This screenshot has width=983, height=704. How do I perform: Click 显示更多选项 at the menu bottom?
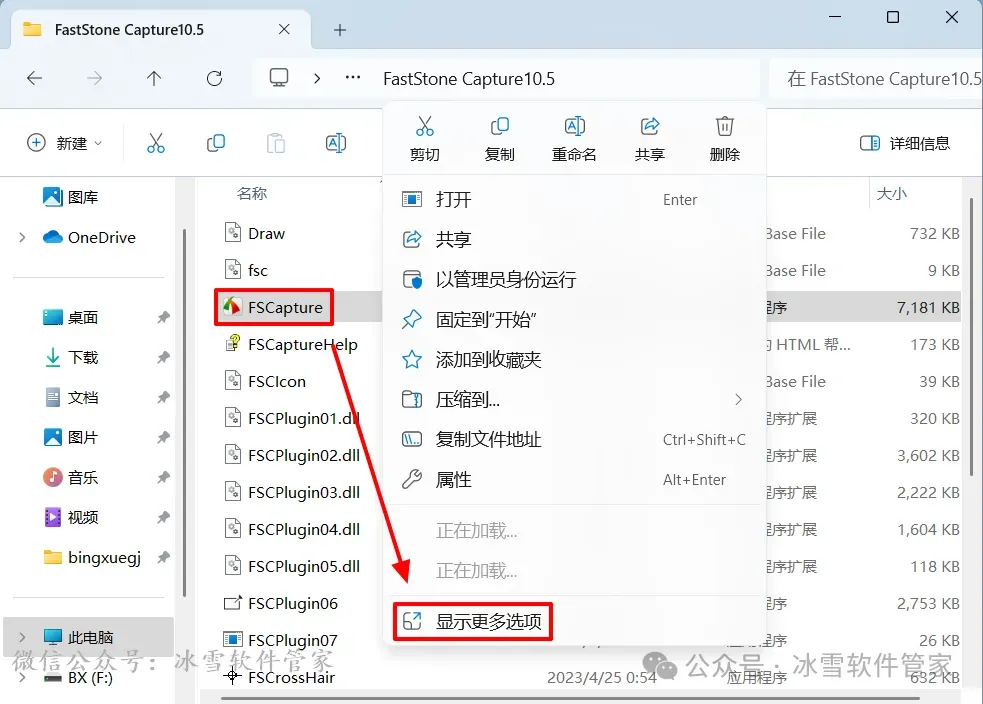tap(473, 621)
